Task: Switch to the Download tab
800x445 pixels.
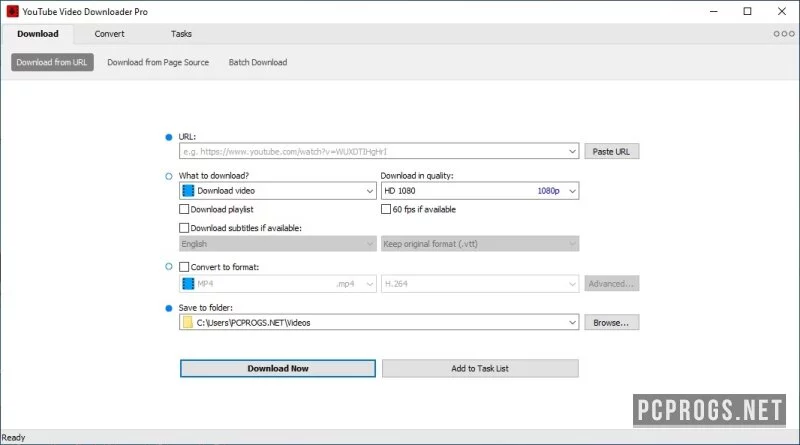Action: tap(38, 34)
